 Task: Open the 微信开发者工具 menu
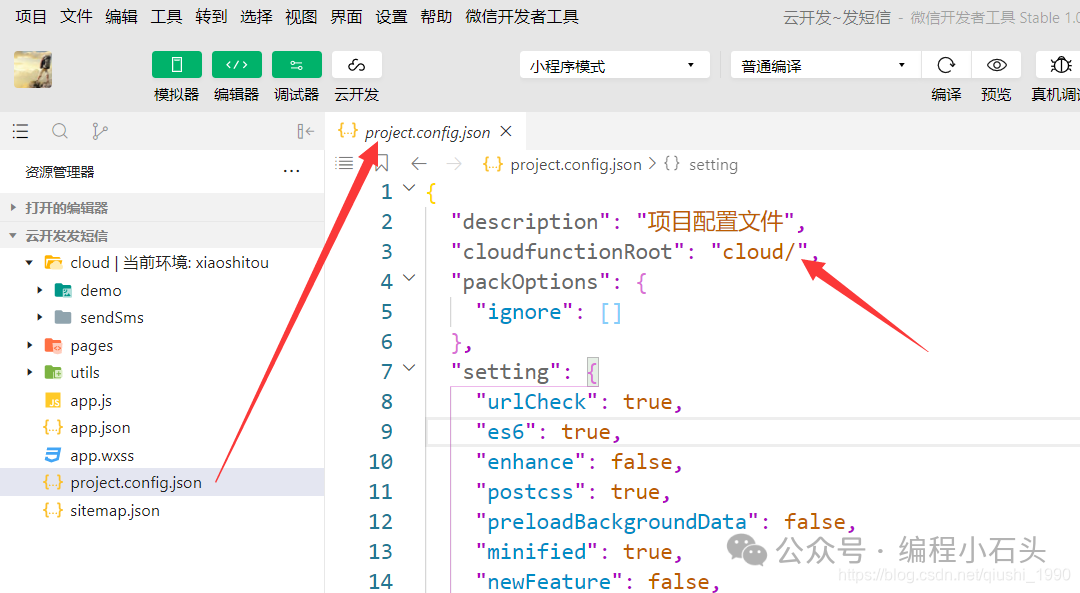[x=521, y=17]
